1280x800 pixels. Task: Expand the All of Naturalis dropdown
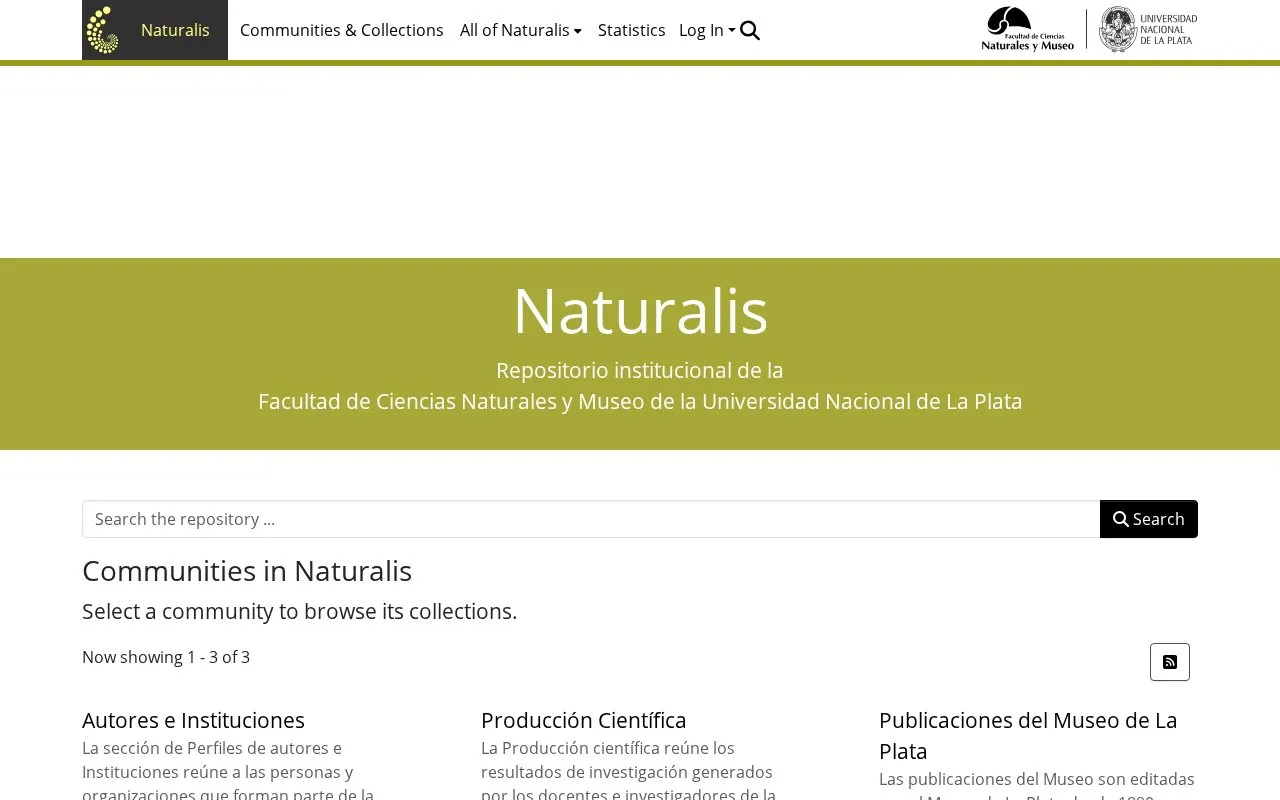(x=521, y=30)
